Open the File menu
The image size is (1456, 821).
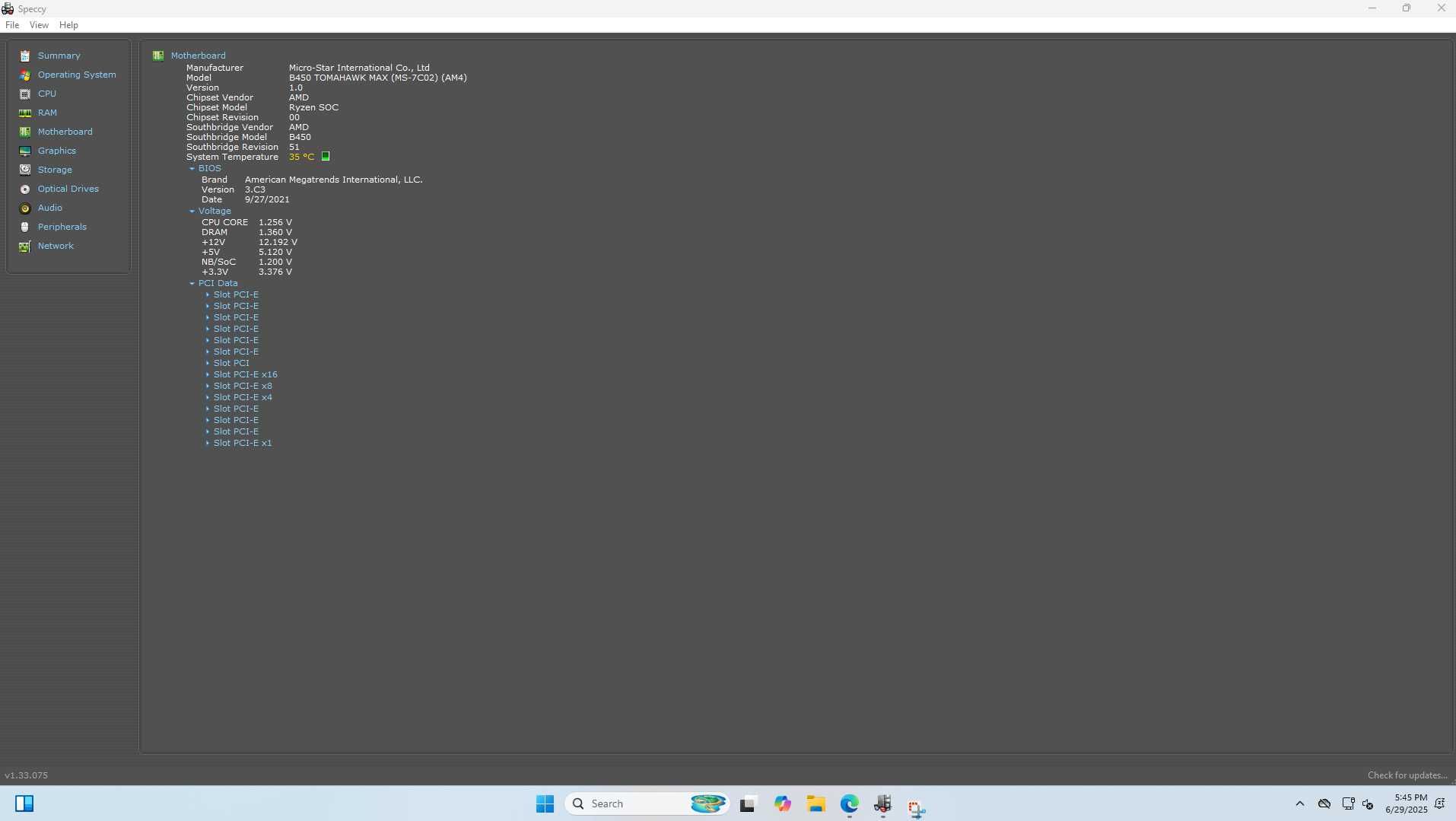(x=12, y=25)
